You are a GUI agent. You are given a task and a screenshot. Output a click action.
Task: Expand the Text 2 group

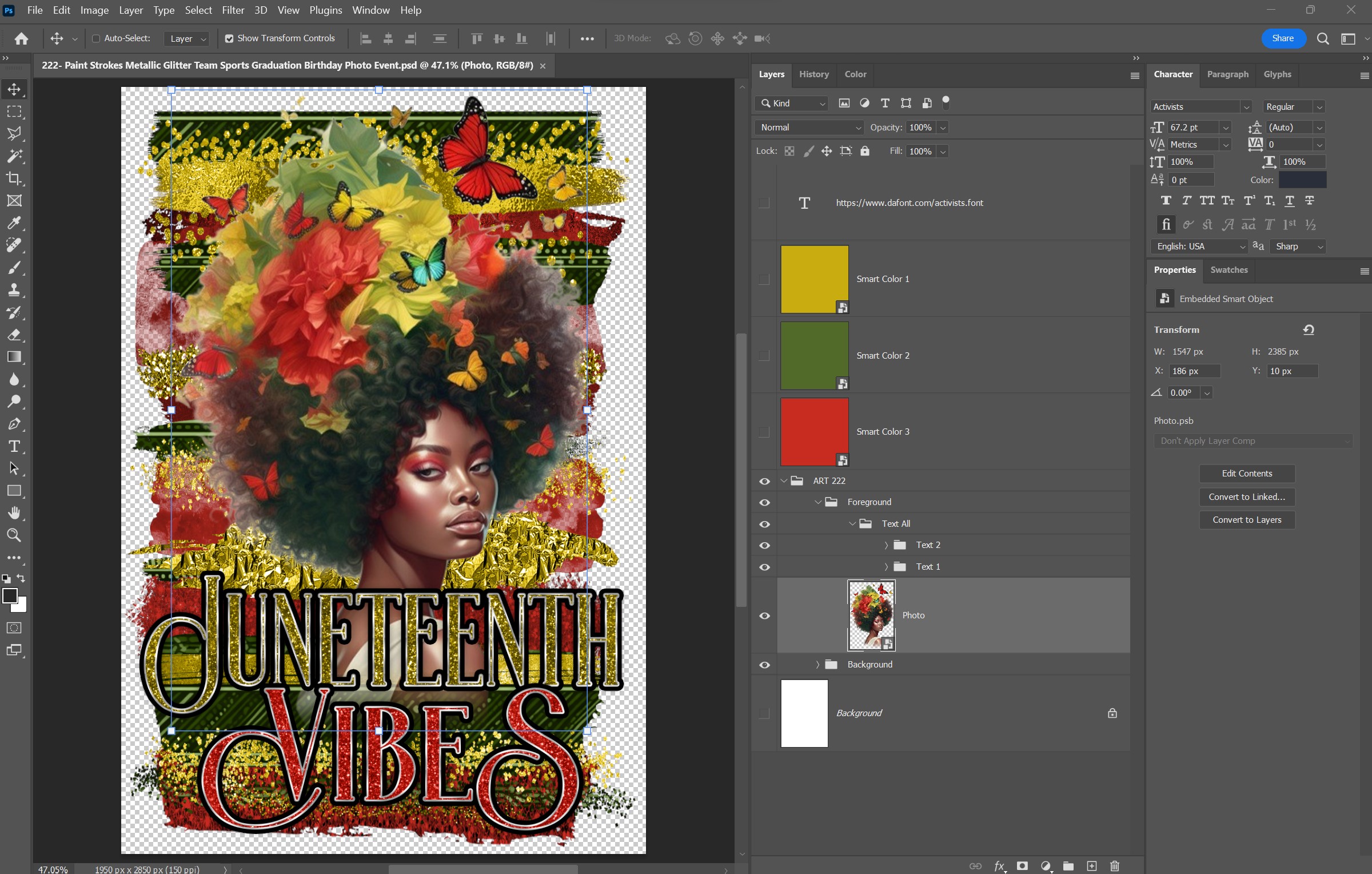[x=886, y=545]
